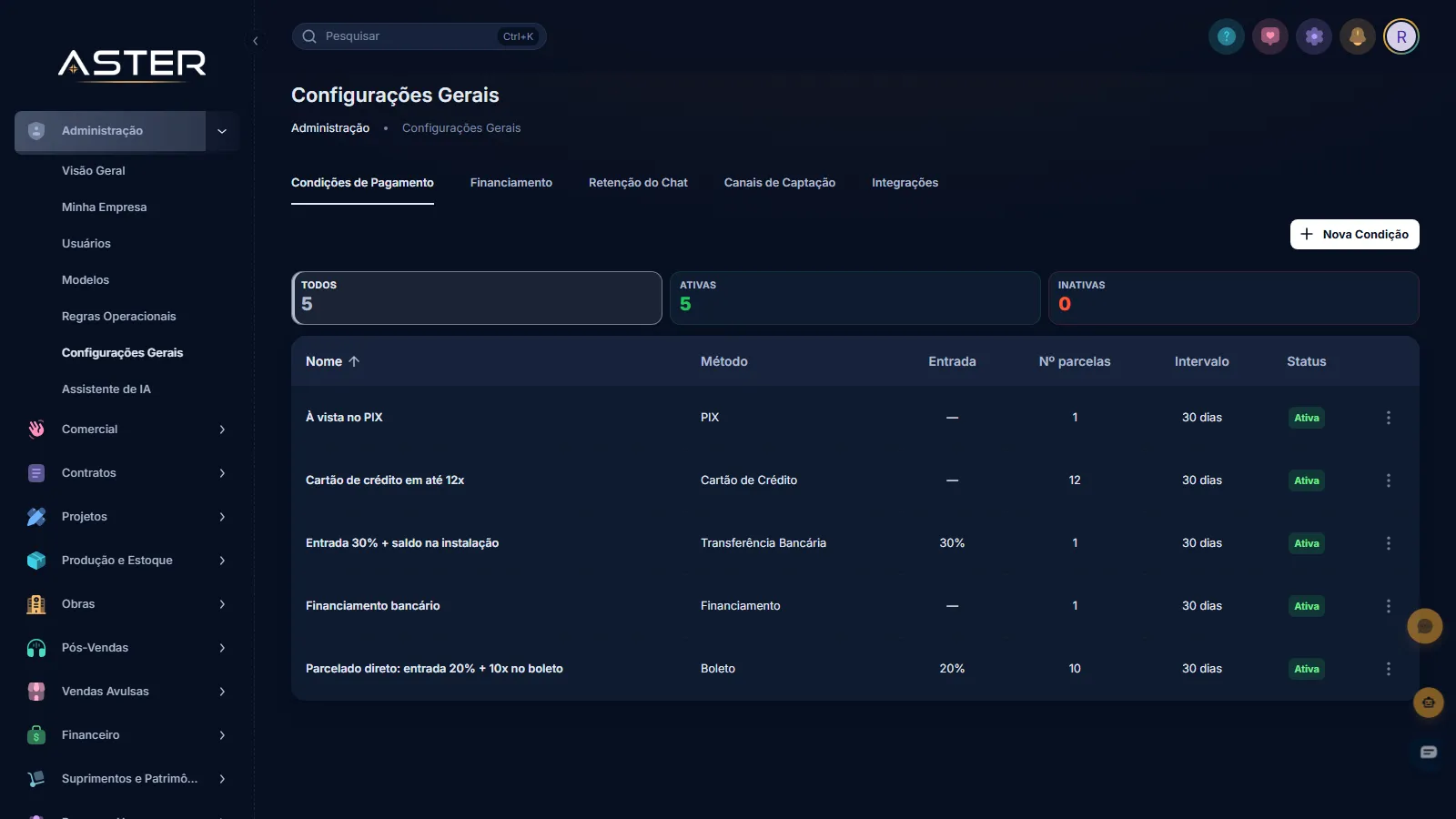The width and height of the screenshot is (1456, 819).
Task: Collapse the sidebar with the chevron
Action: click(x=256, y=41)
